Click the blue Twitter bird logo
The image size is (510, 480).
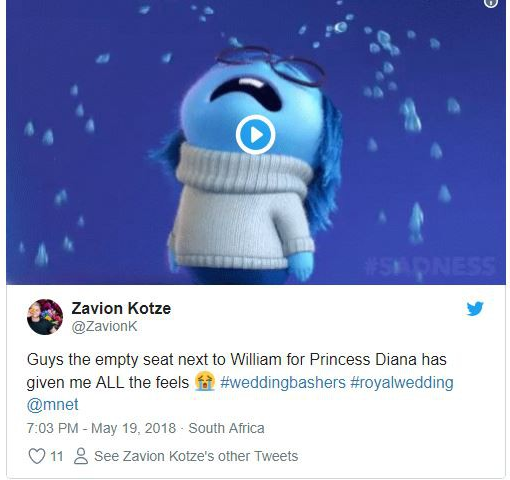click(x=475, y=309)
